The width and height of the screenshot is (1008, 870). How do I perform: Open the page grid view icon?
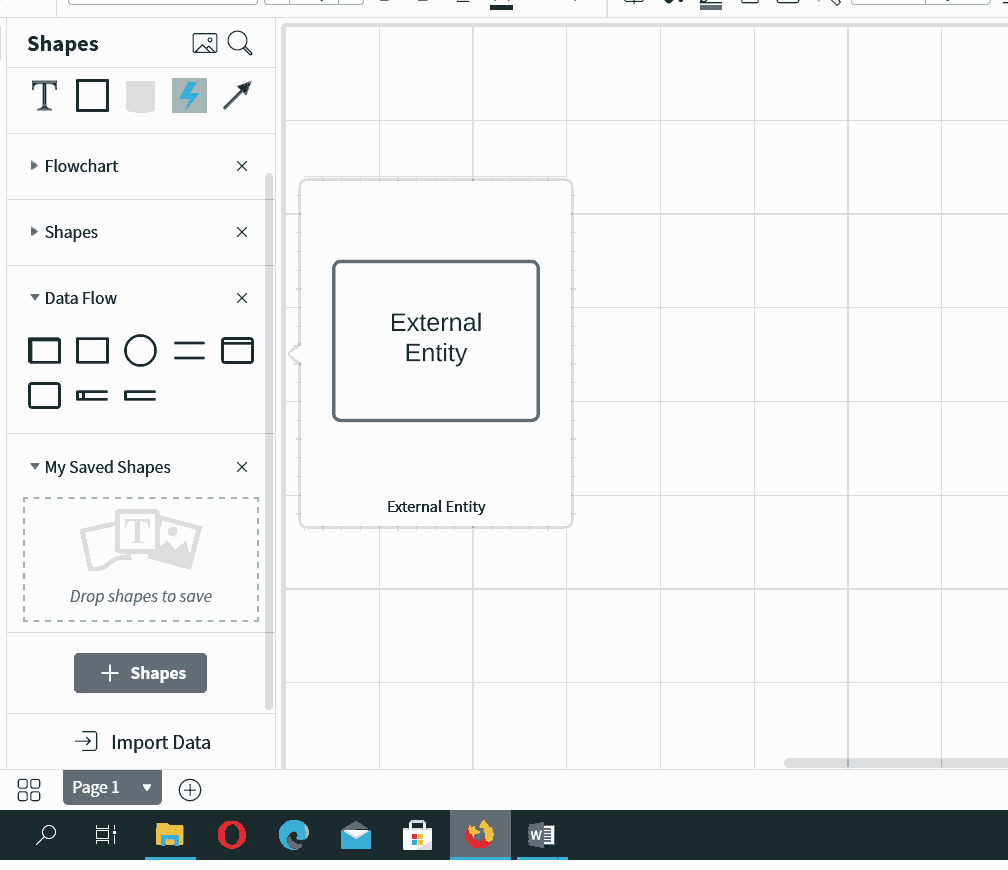pyautogui.click(x=29, y=789)
